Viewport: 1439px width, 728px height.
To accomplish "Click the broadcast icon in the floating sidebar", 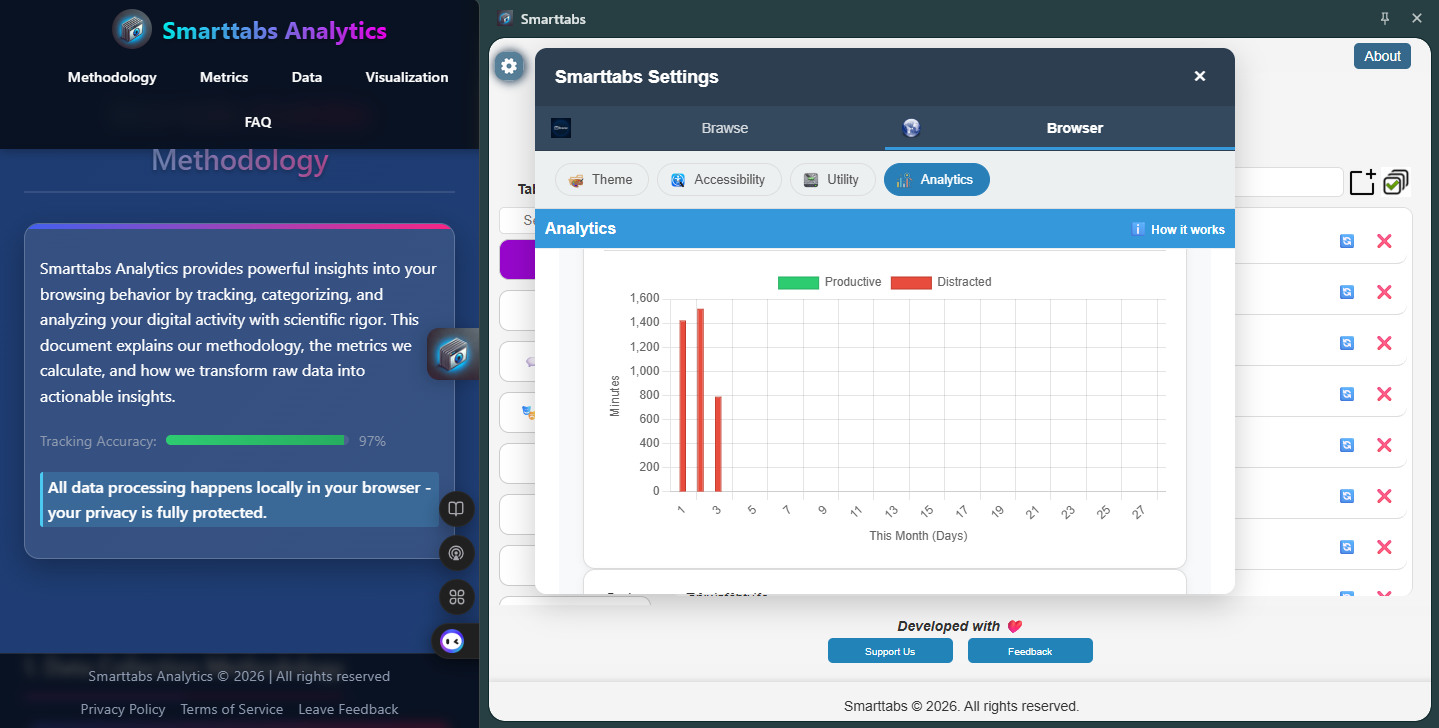I will point(456,553).
